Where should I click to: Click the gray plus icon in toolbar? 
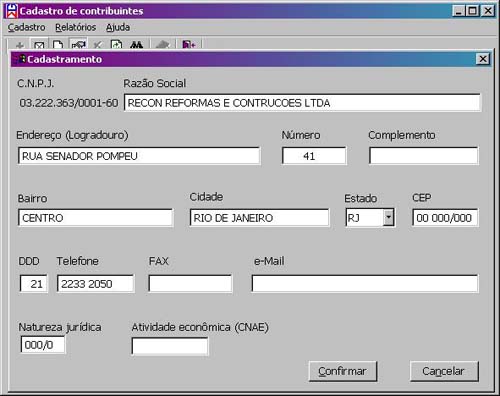pos(20,45)
